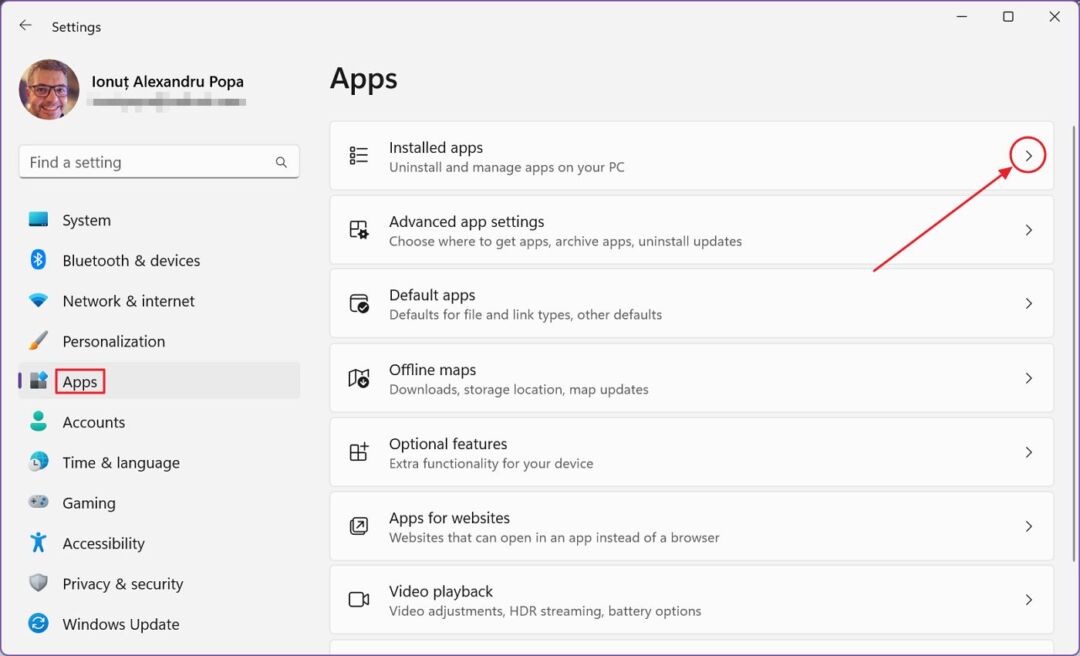Click the Accessibility figure icon
1080x656 pixels.
pyautogui.click(x=39, y=542)
